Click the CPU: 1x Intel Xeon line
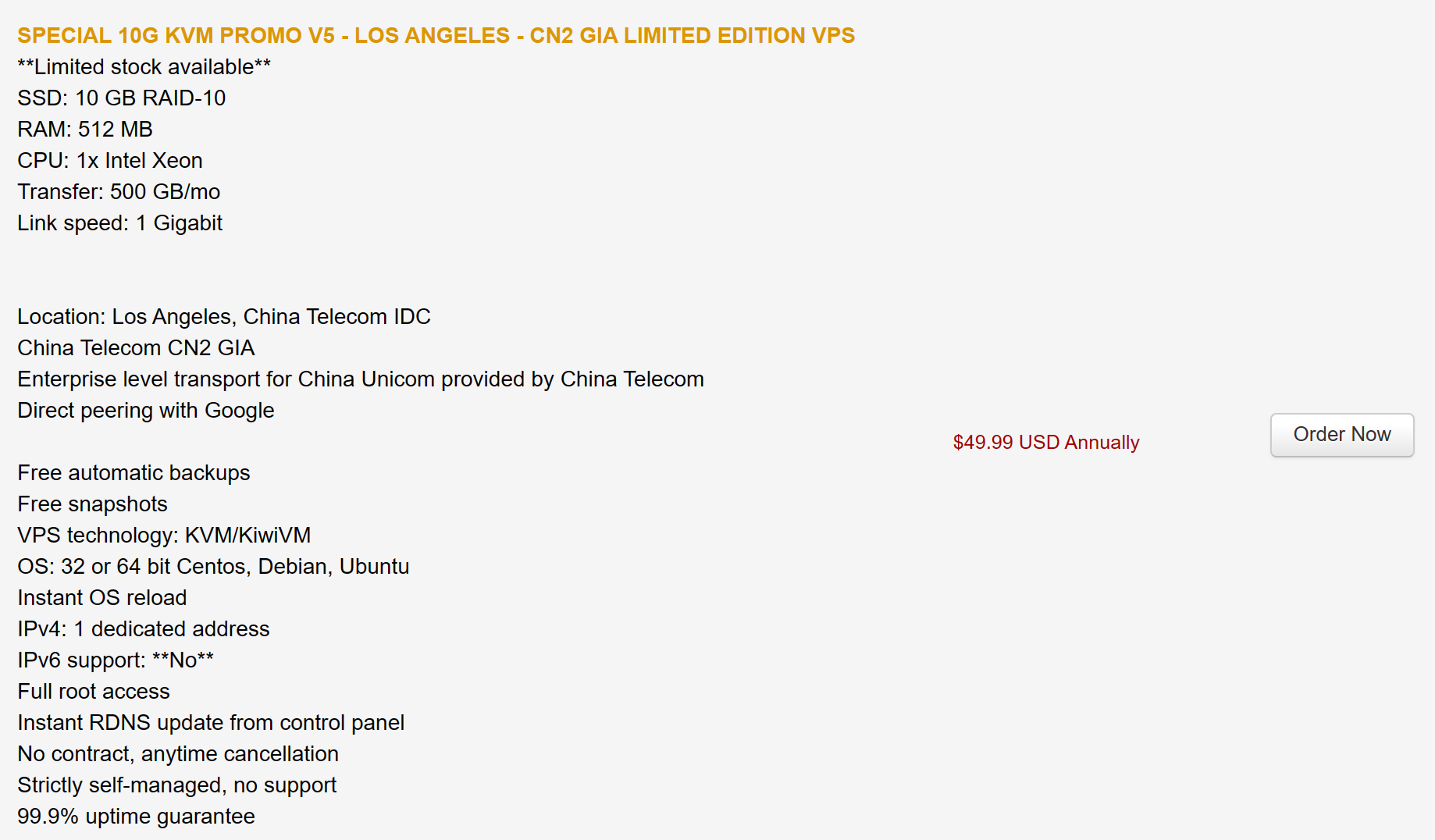Screen dimensions: 1435x840 tap(110, 161)
